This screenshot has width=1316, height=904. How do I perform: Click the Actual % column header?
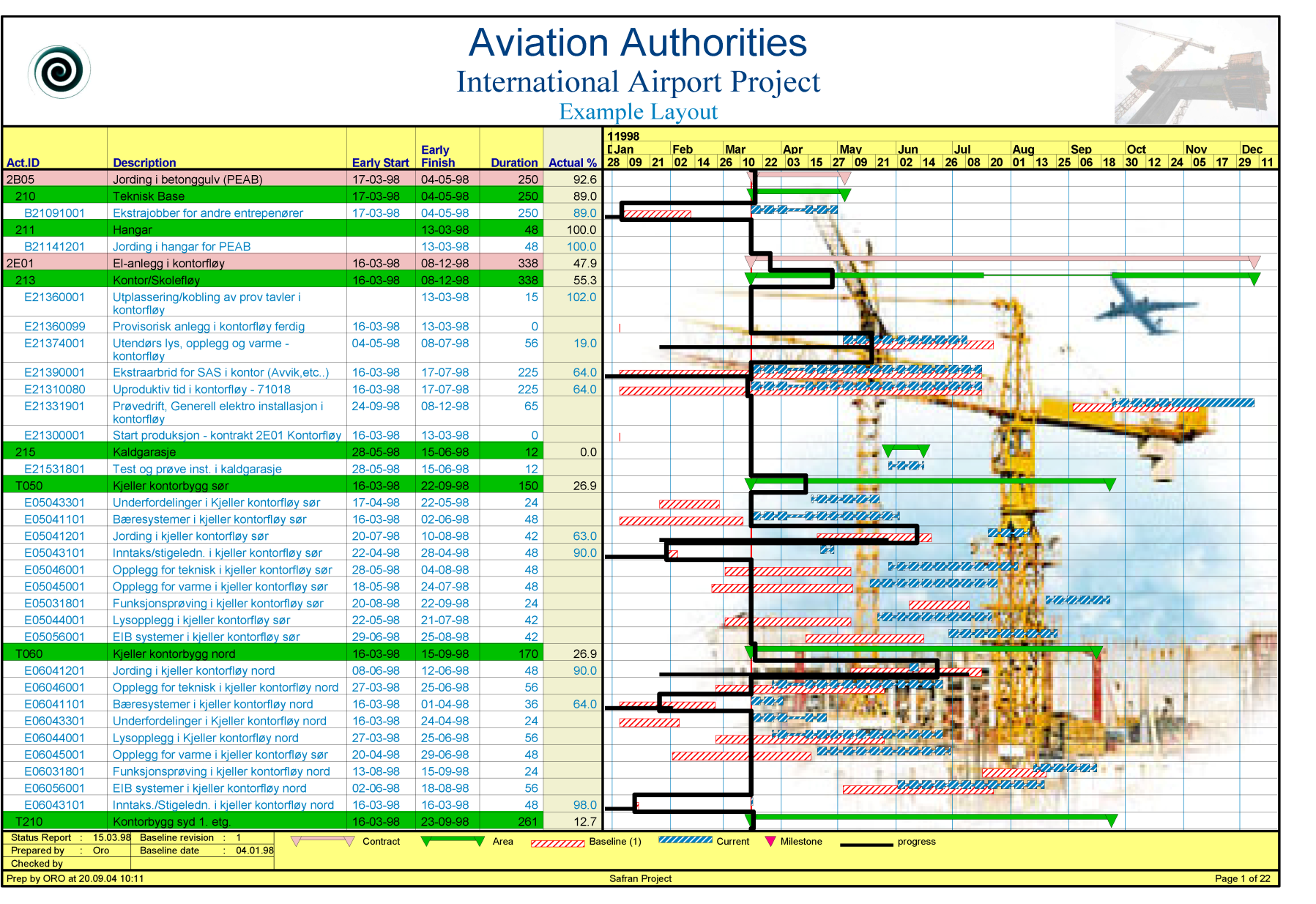[572, 163]
